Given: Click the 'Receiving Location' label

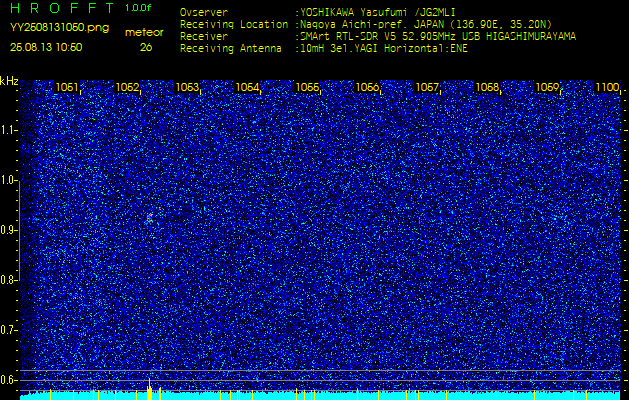Looking at the screenshot, I should coord(234,24).
